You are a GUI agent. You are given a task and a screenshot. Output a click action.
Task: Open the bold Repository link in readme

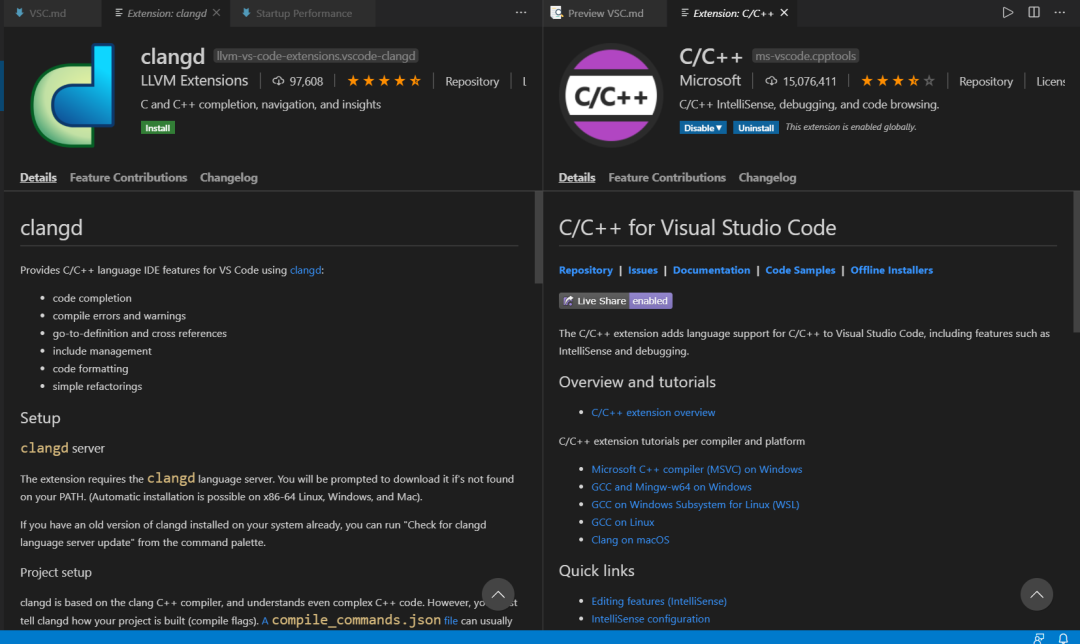click(x=585, y=270)
